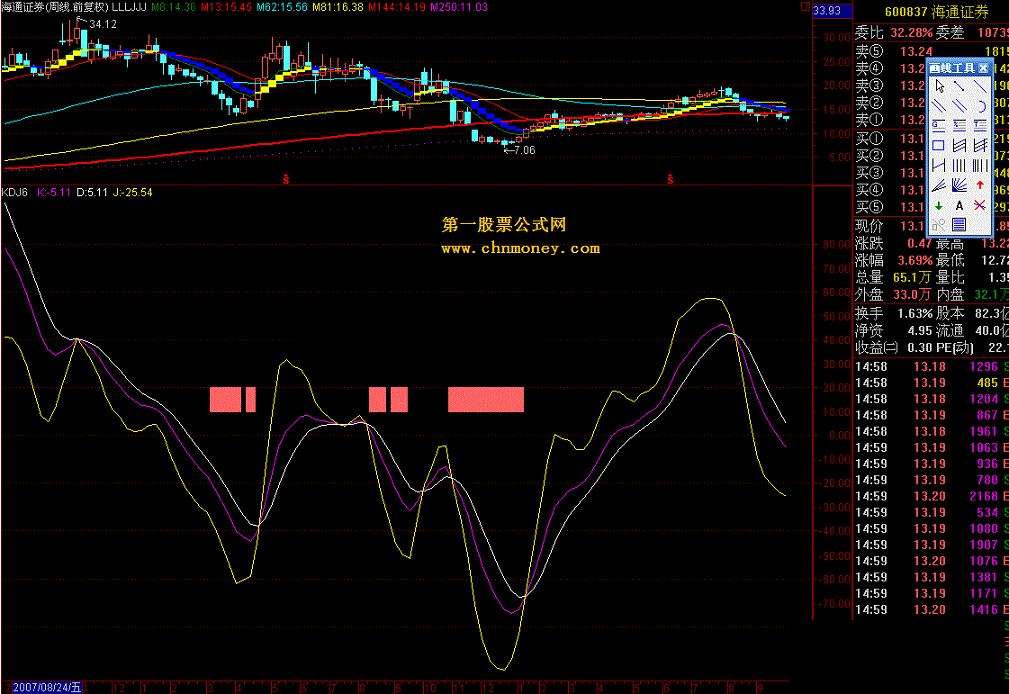Click the 外盘 33.0万 value
Image resolution: width=1009 pixels, height=694 pixels.
(x=912, y=294)
